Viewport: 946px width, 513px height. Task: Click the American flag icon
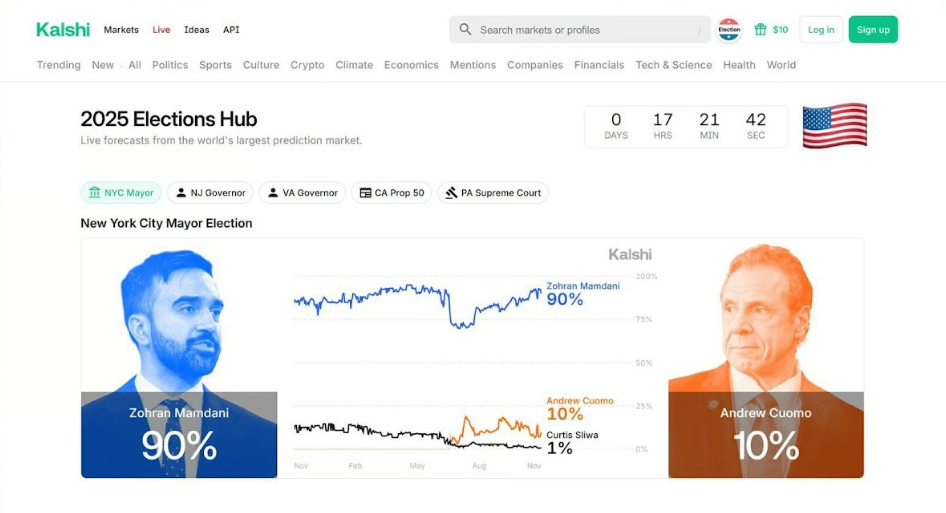pyautogui.click(x=834, y=126)
